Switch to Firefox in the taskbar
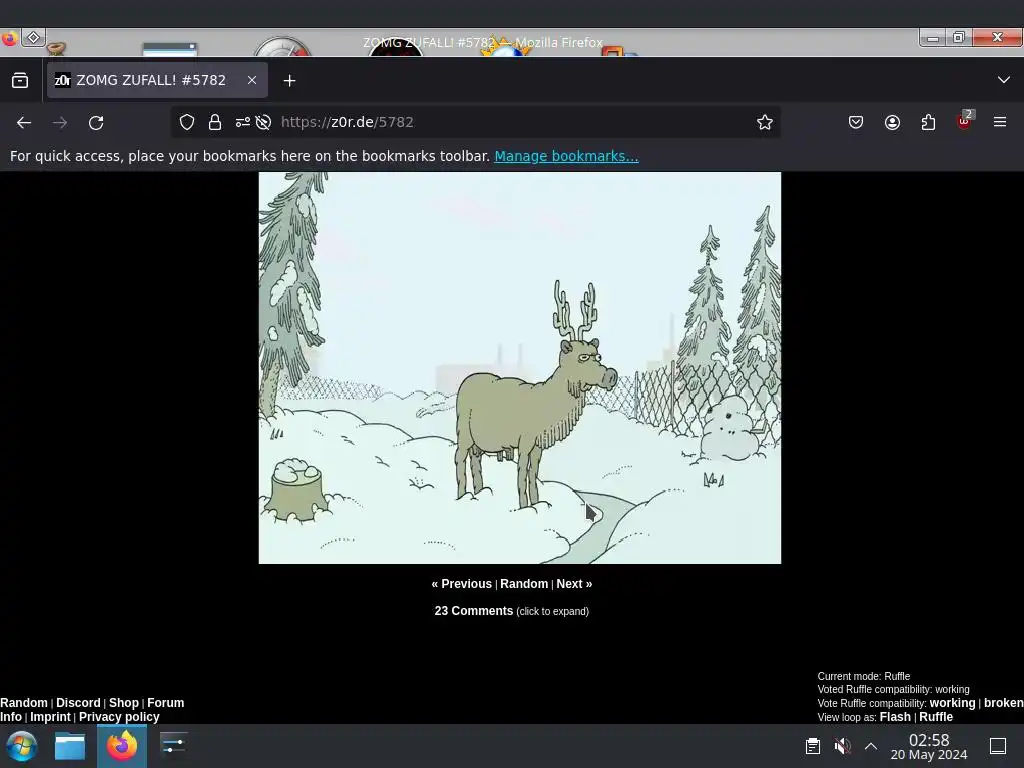Viewport: 1024px width, 768px height. pyautogui.click(x=122, y=746)
